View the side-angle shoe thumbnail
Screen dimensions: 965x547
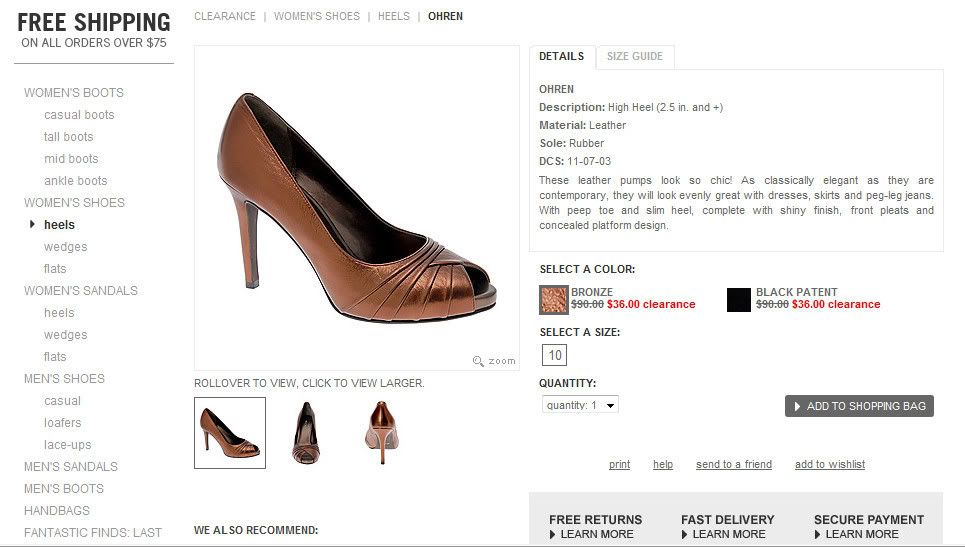click(x=230, y=432)
